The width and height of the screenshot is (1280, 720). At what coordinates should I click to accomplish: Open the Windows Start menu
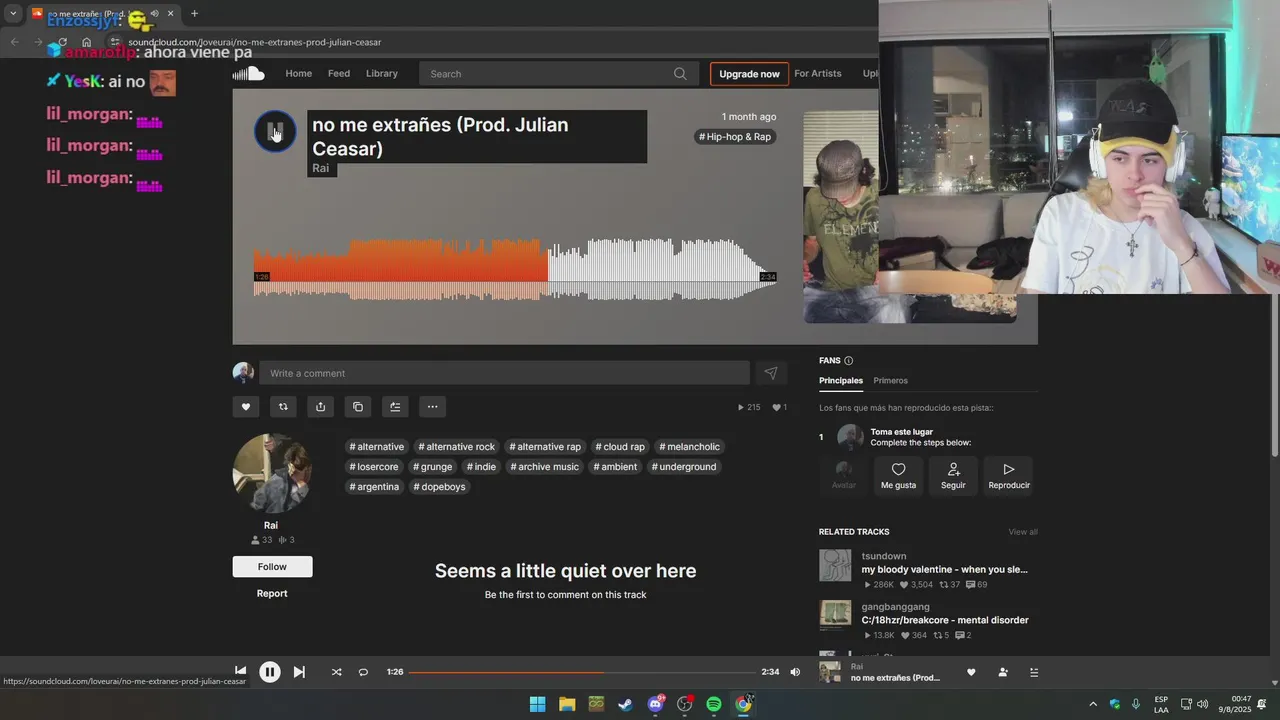pos(537,704)
